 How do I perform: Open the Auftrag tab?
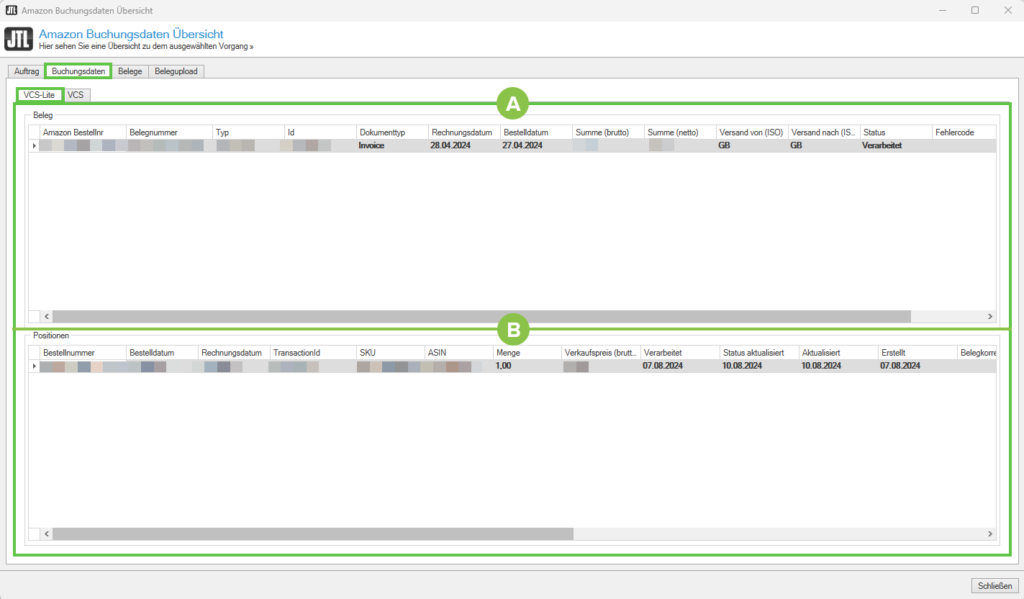[26, 72]
